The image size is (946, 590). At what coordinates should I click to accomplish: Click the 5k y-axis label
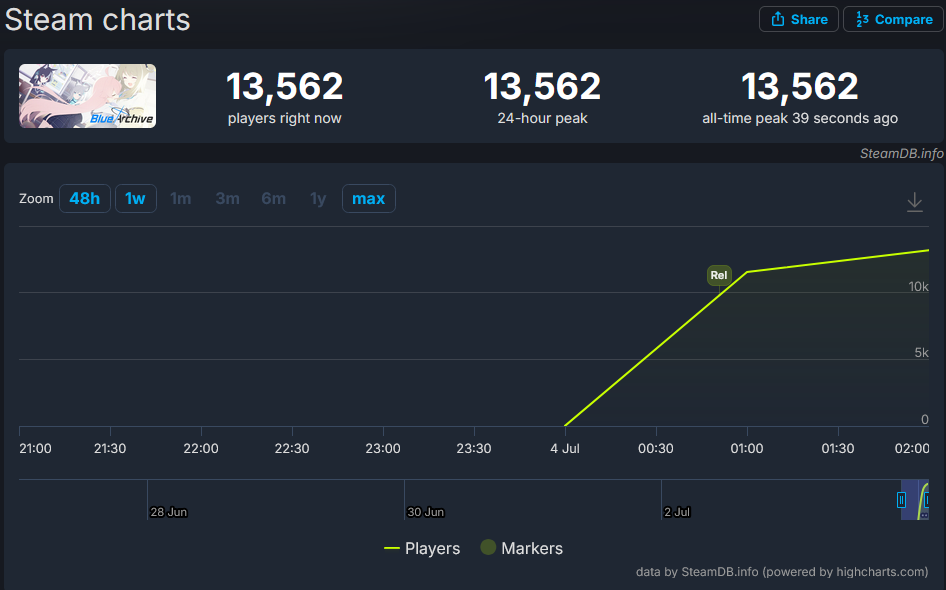921,353
